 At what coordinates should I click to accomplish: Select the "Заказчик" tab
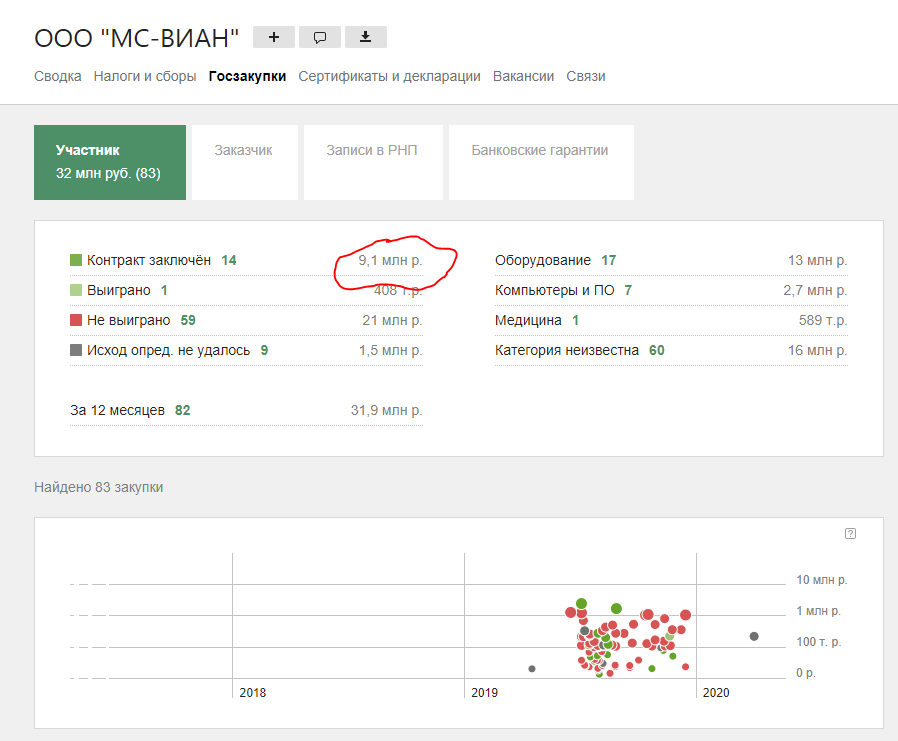point(243,151)
